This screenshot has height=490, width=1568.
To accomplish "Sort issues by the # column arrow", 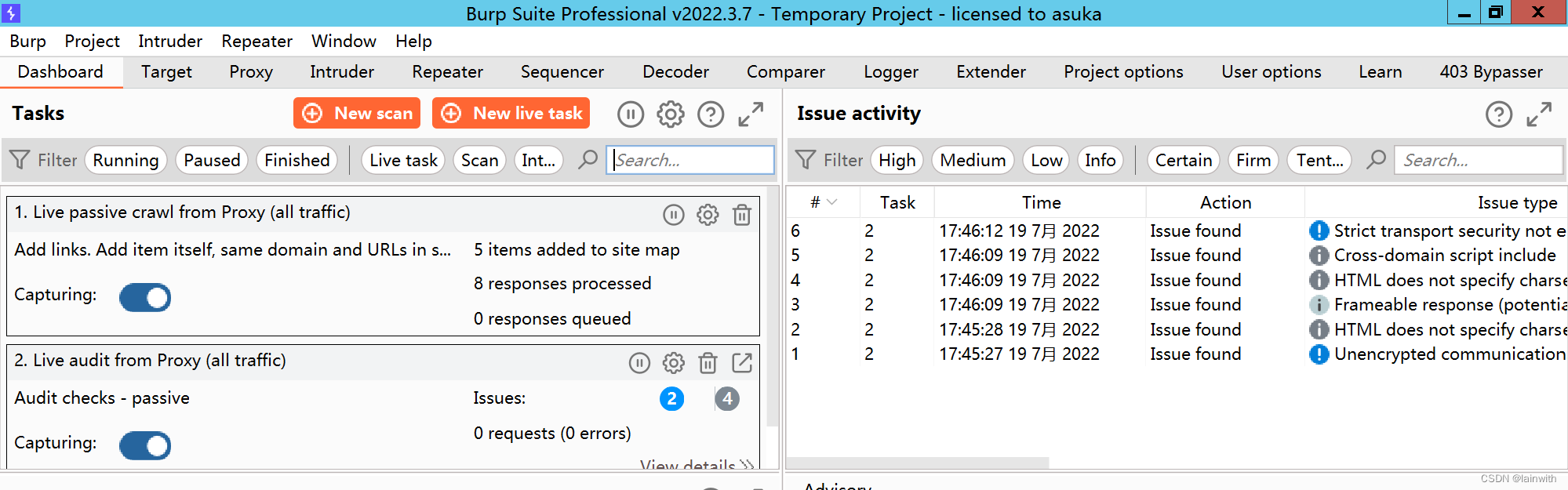I will tap(832, 202).
